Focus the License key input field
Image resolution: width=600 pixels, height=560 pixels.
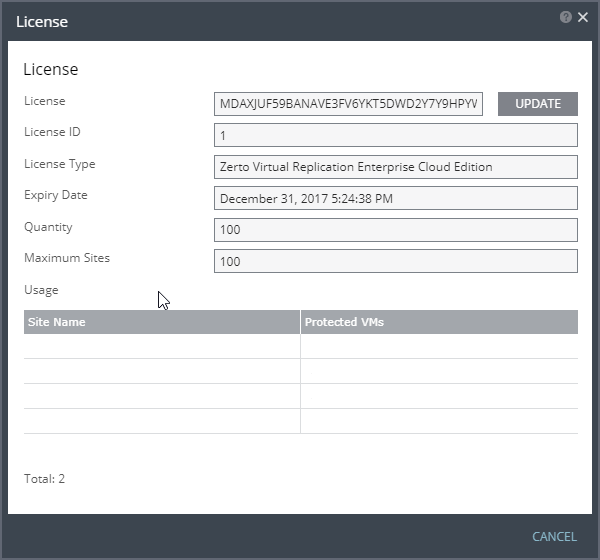click(x=348, y=104)
